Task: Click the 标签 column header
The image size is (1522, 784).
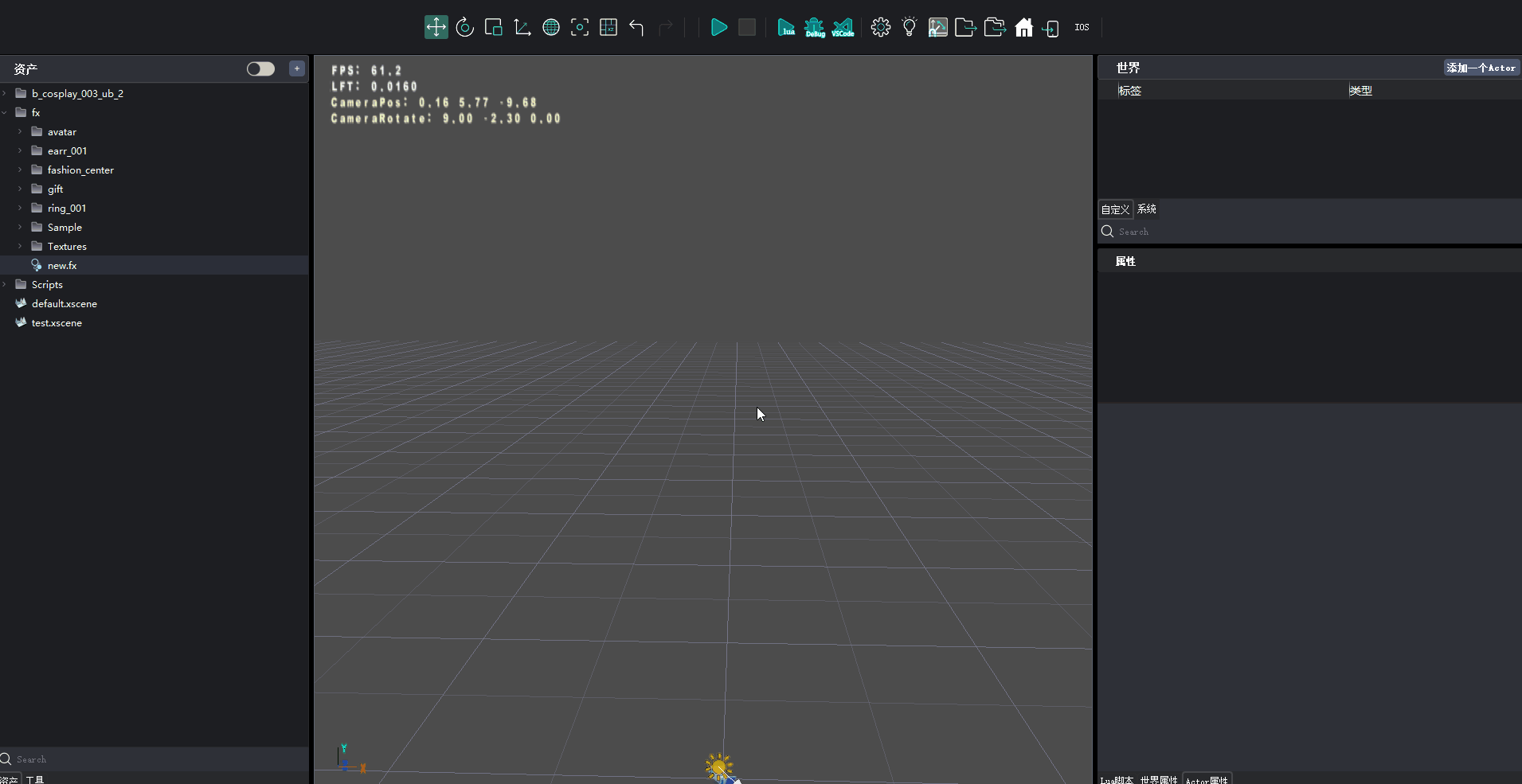Action: [x=1129, y=91]
